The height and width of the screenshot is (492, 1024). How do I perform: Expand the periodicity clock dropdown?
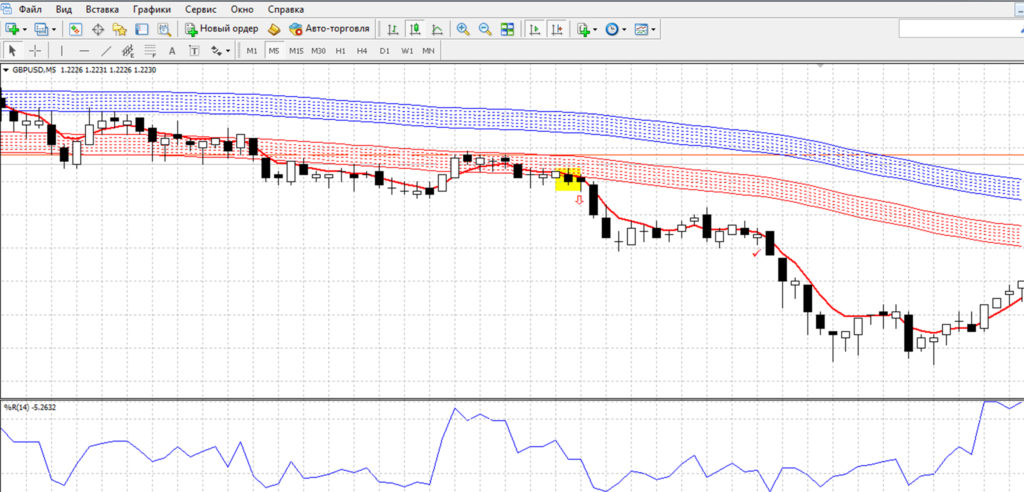pos(624,29)
